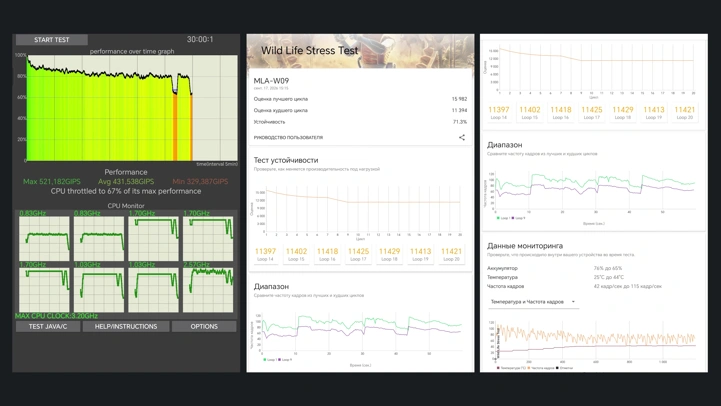Image resolution: width=721 pixels, height=406 pixels.
Task: Click the MAX CPU CLOCK:3.20GHz label
Action: pyautogui.click(x=56, y=316)
